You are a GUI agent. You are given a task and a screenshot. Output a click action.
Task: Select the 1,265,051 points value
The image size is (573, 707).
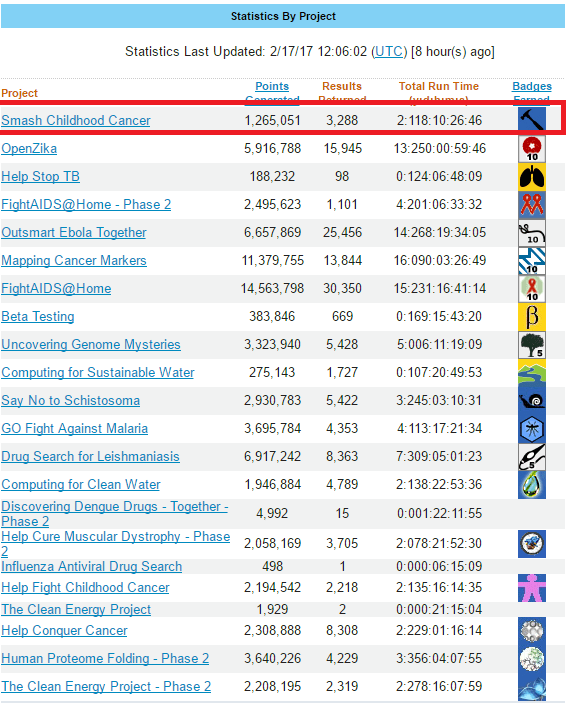tap(272, 120)
